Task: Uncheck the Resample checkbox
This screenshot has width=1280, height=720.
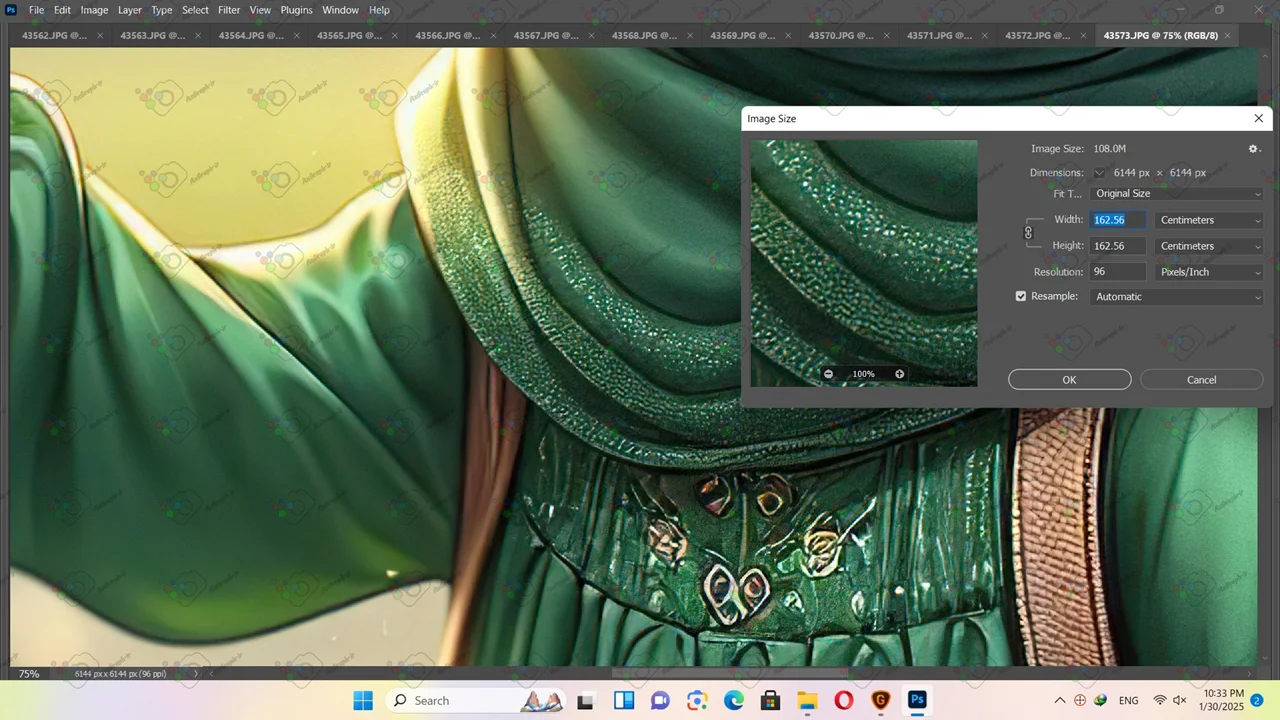Action: 1021,297
